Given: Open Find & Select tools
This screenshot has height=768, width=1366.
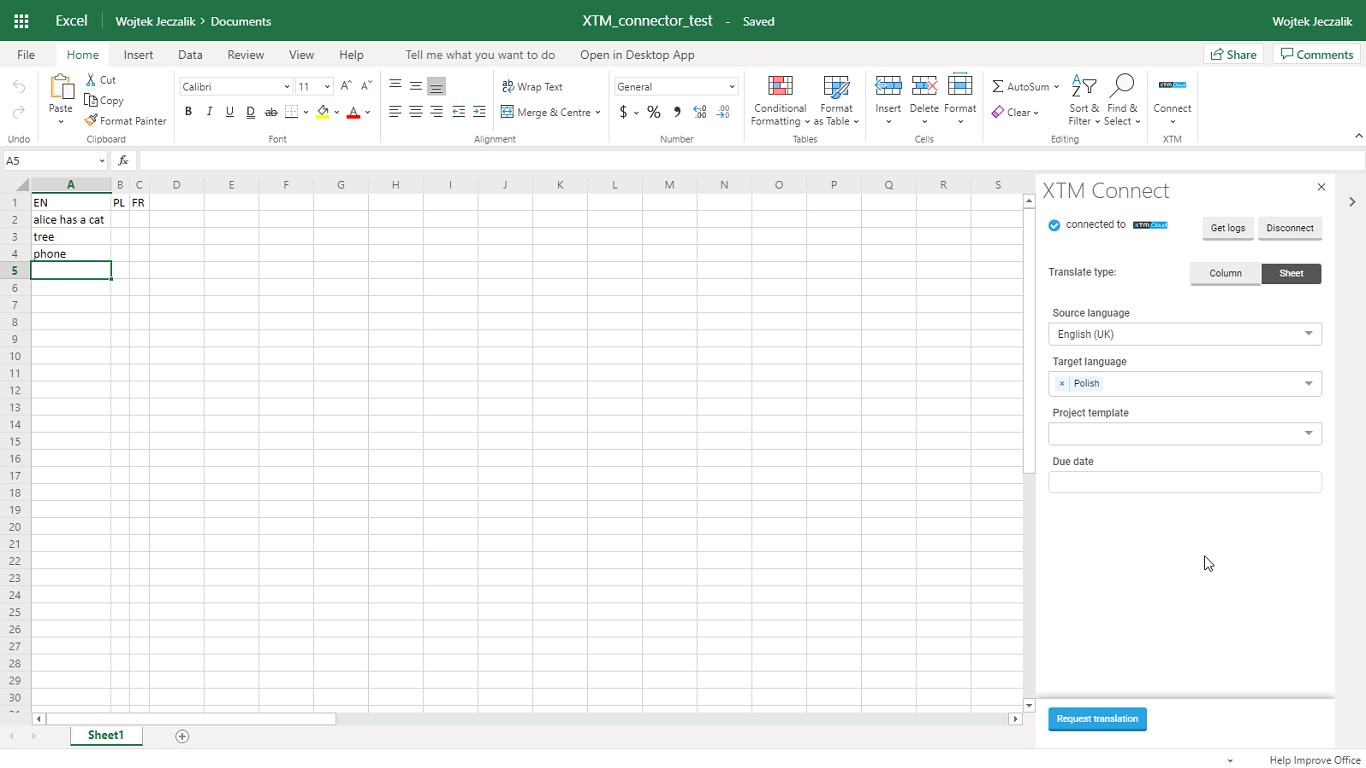Looking at the screenshot, I should click(1122, 100).
